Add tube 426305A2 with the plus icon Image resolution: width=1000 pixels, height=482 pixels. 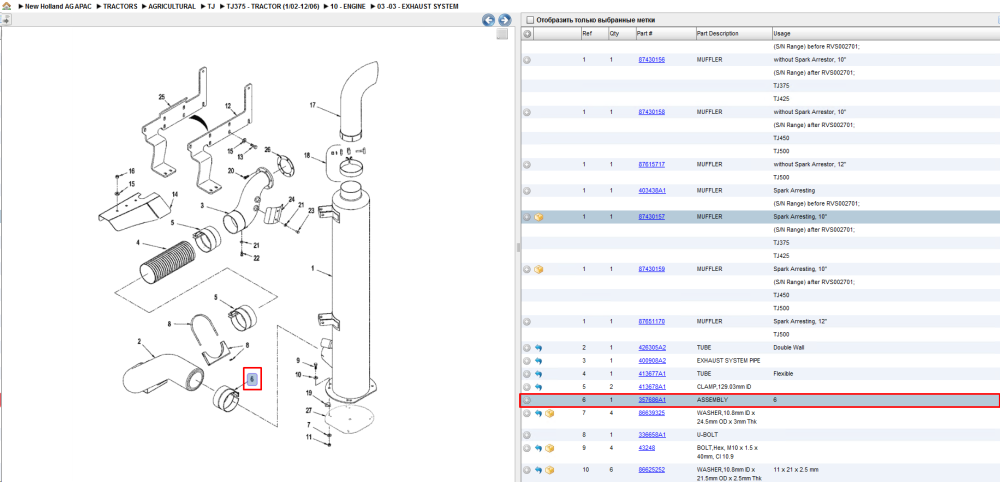tap(527, 347)
